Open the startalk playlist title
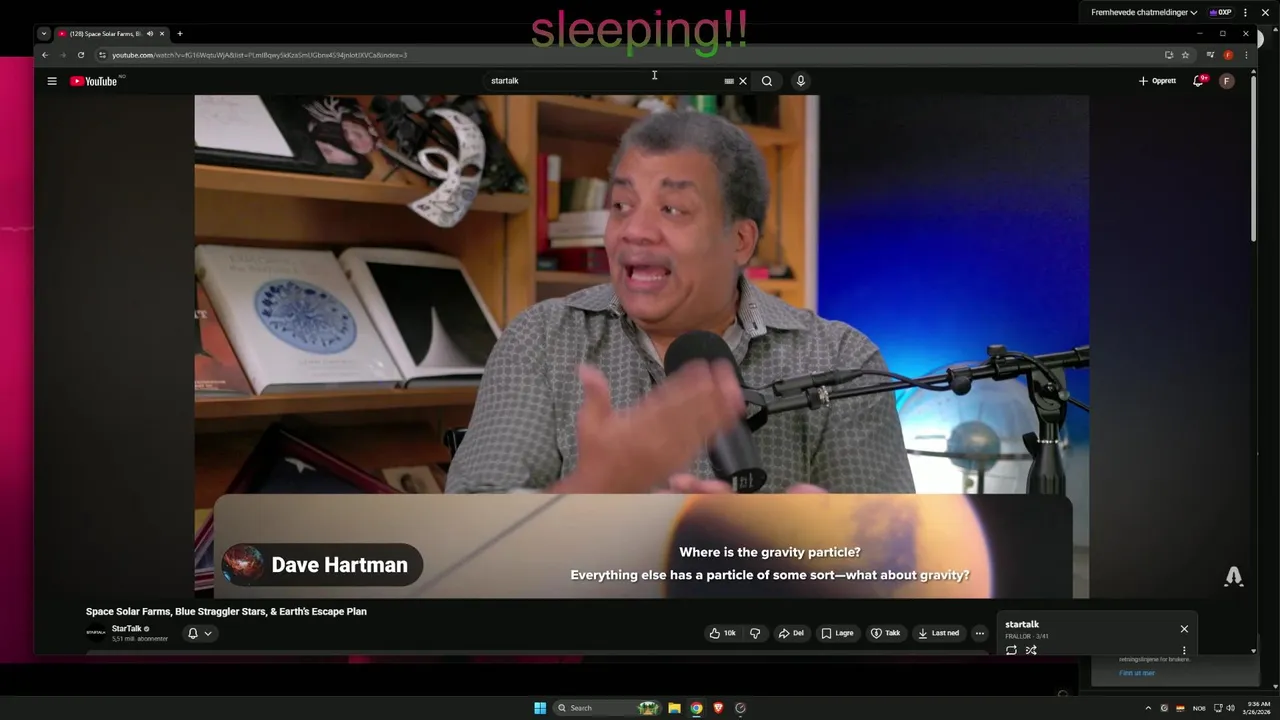 pyautogui.click(x=1022, y=624)
